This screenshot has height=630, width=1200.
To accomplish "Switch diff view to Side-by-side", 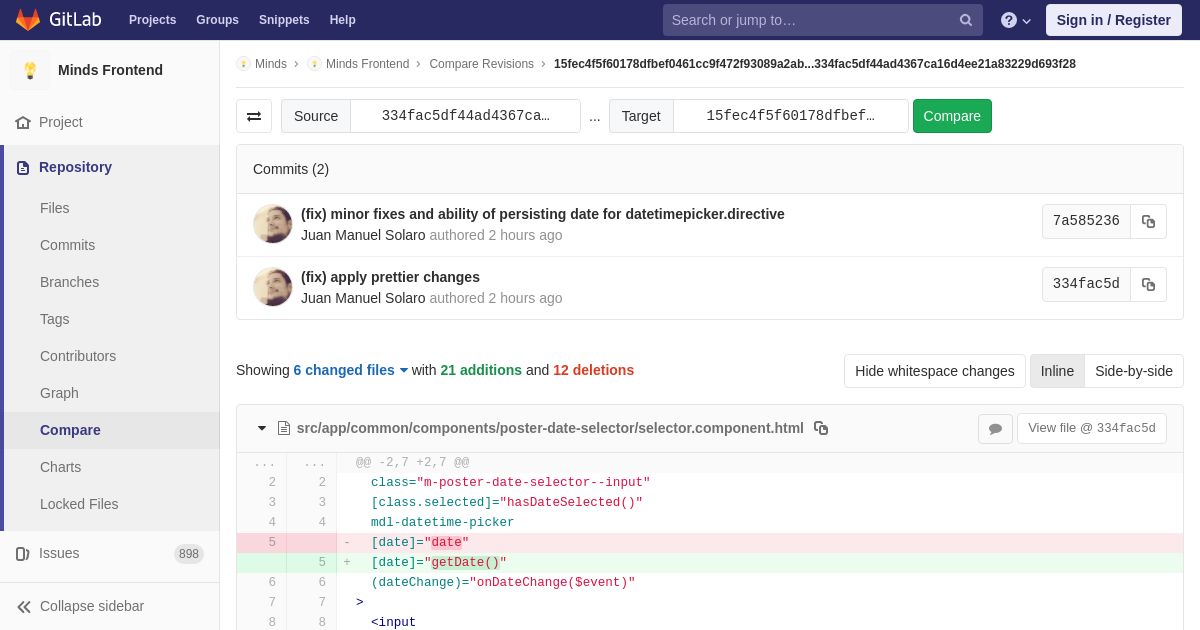I will [x=1134, y=371].
